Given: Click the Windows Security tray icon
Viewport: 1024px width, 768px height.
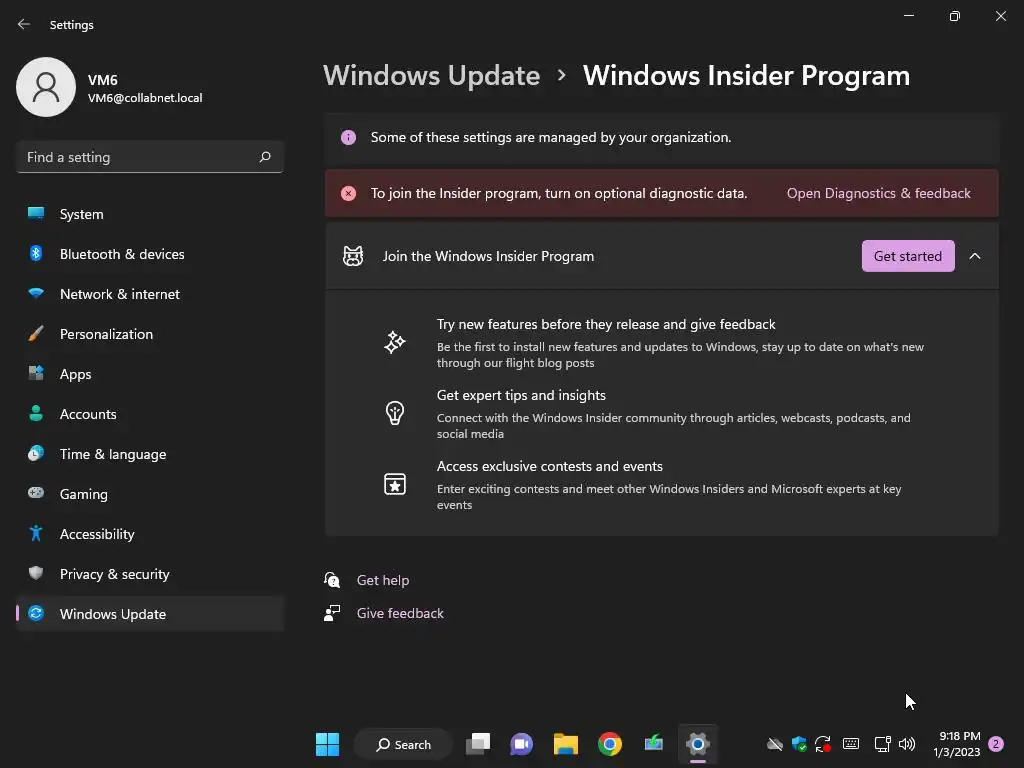Looking at the screenshot, I should [x=799, y=744].
